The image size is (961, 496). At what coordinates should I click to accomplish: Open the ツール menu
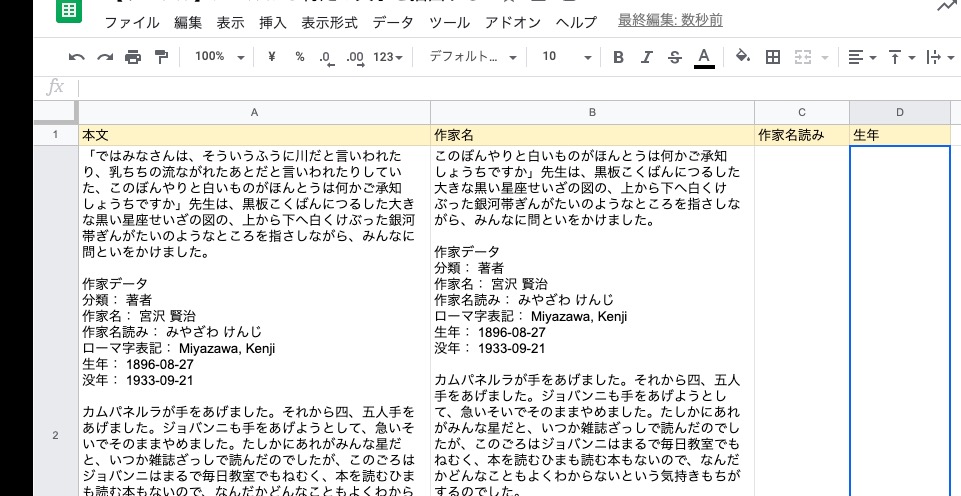point(449,23)
